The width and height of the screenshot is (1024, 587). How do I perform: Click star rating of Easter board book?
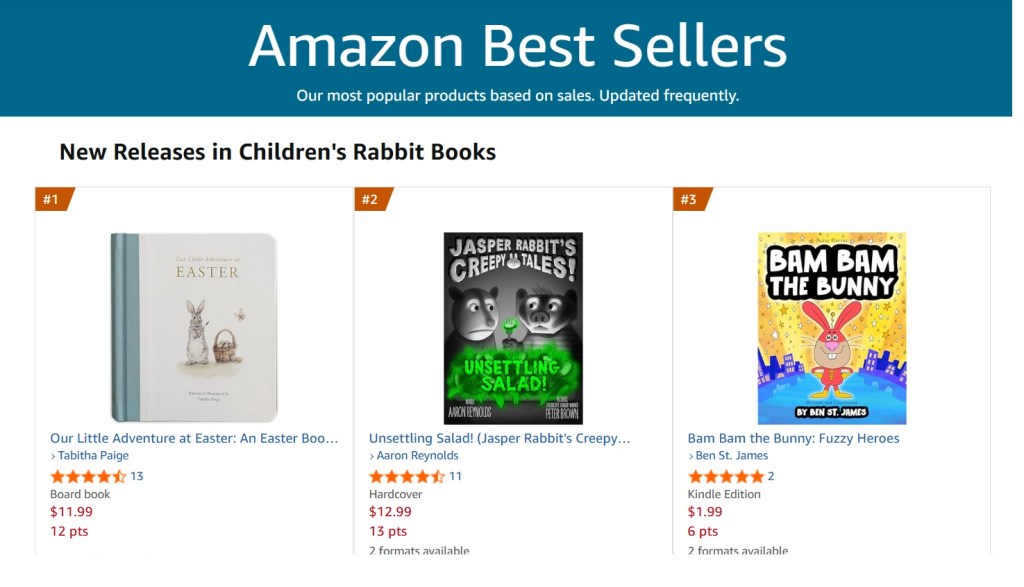88,476
